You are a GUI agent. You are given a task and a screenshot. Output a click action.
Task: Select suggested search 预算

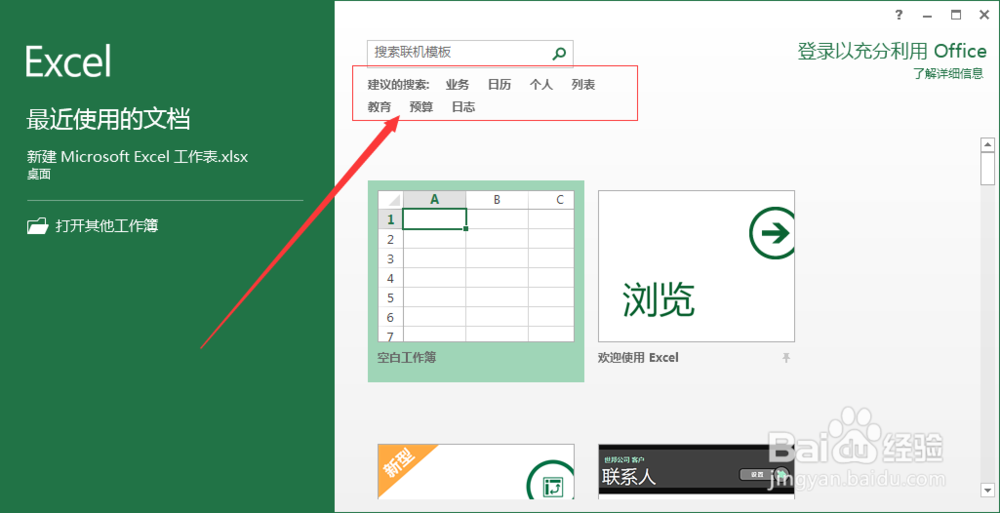[x=422, y=107]
